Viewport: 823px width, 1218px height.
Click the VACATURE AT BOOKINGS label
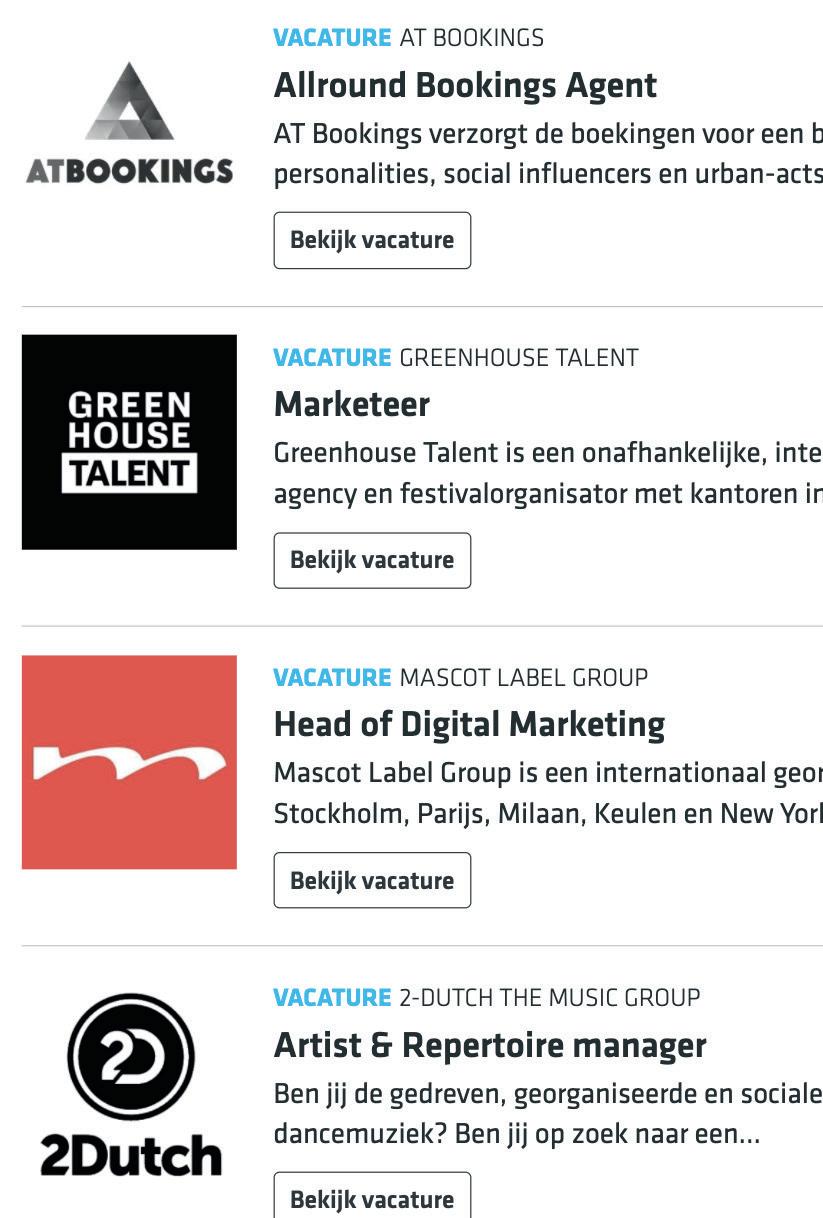tap(408, 38)
